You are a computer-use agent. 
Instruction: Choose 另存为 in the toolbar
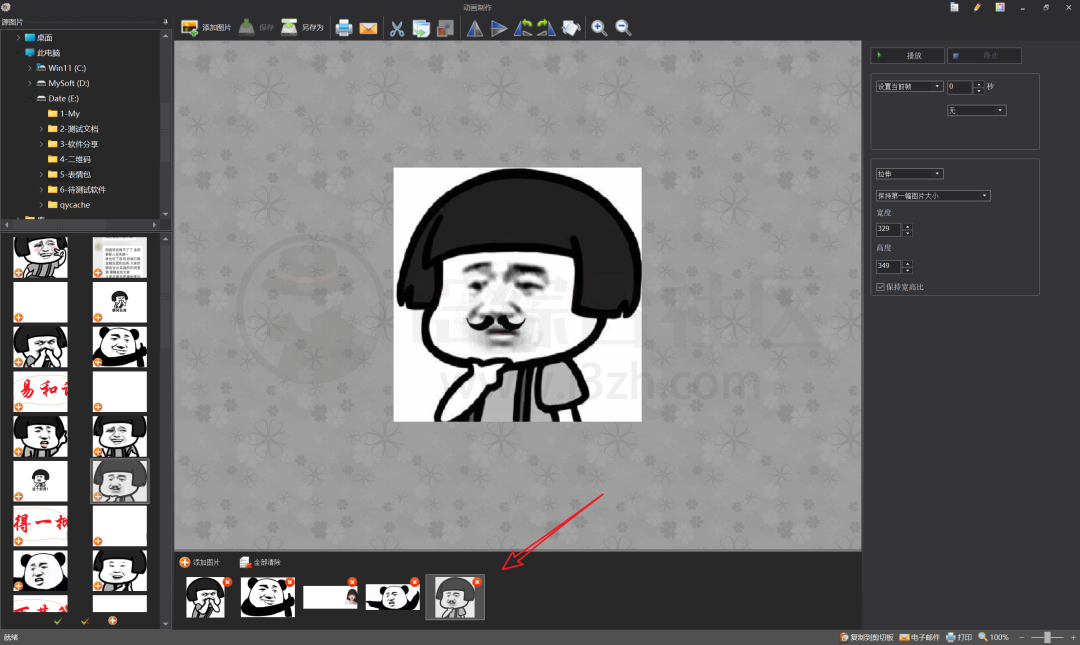point(302,28)
